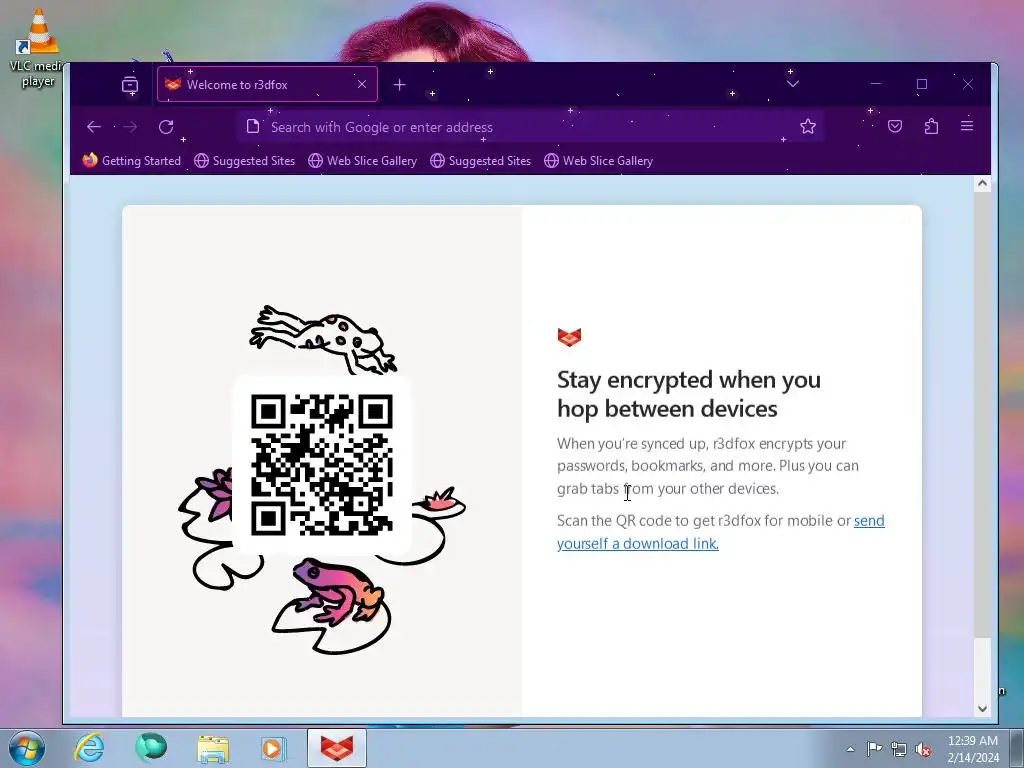
Task: Focus the Search with Google address bar
Action: click(530, 127)
